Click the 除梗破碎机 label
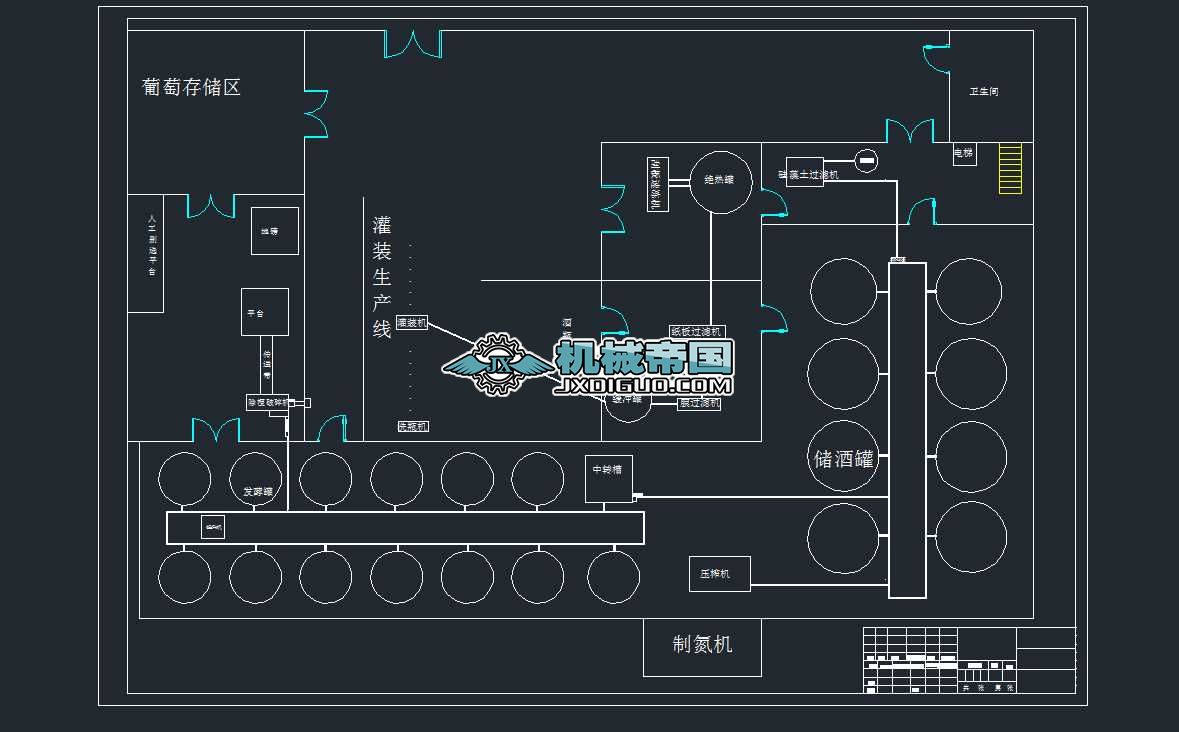Screen dimensions: 1179x732 268,403
